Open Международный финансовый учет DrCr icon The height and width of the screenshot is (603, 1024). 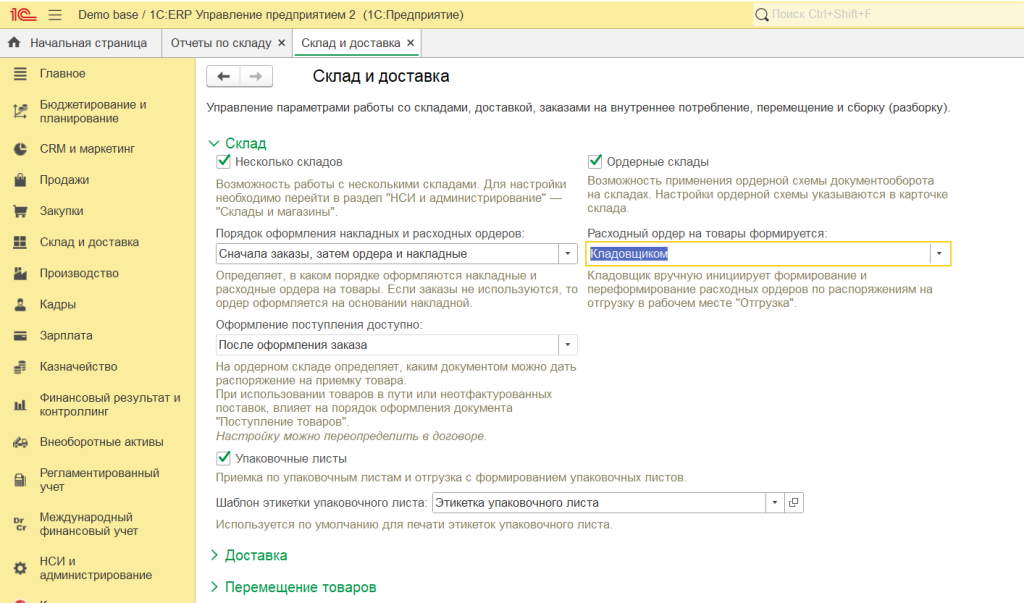point(20,524)
